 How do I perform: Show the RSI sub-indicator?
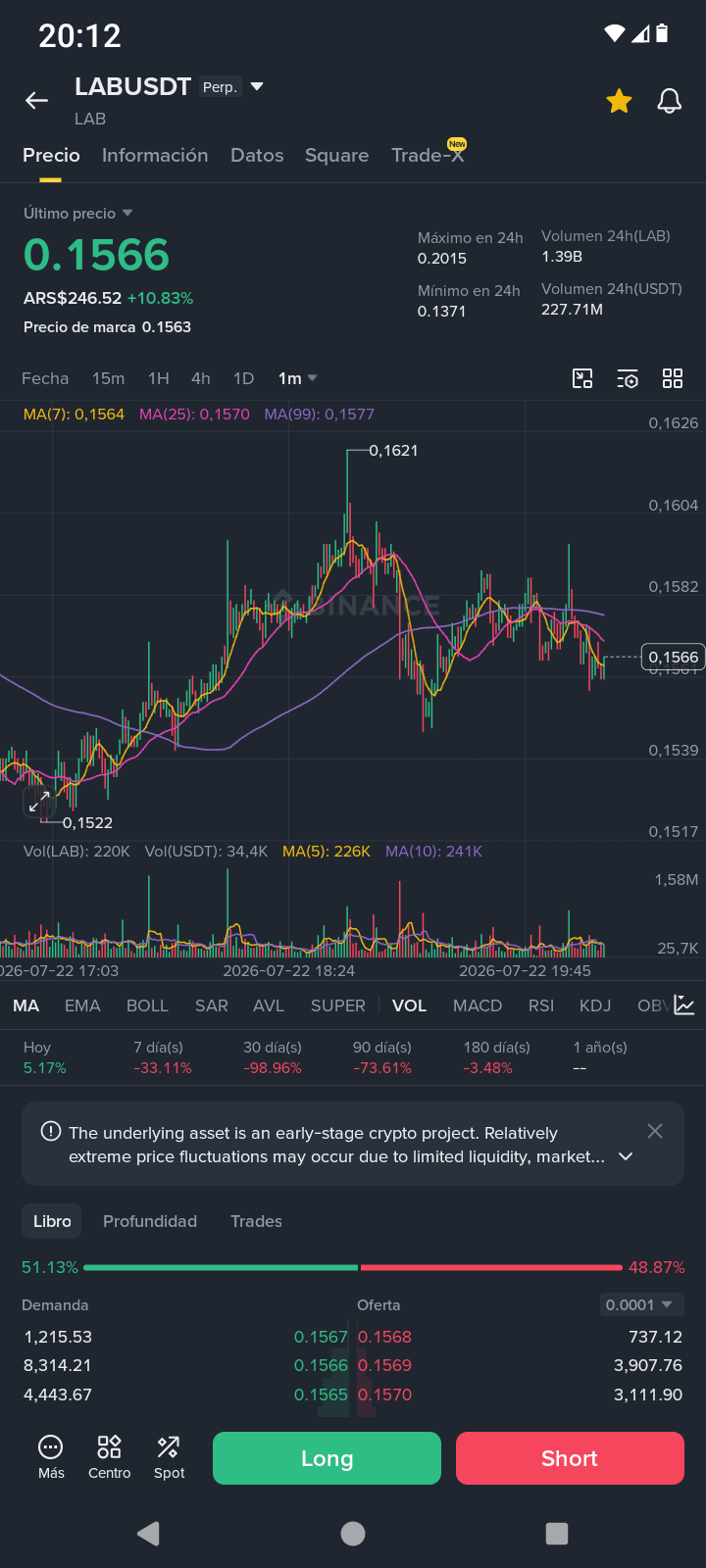[x=541, y=1005]
